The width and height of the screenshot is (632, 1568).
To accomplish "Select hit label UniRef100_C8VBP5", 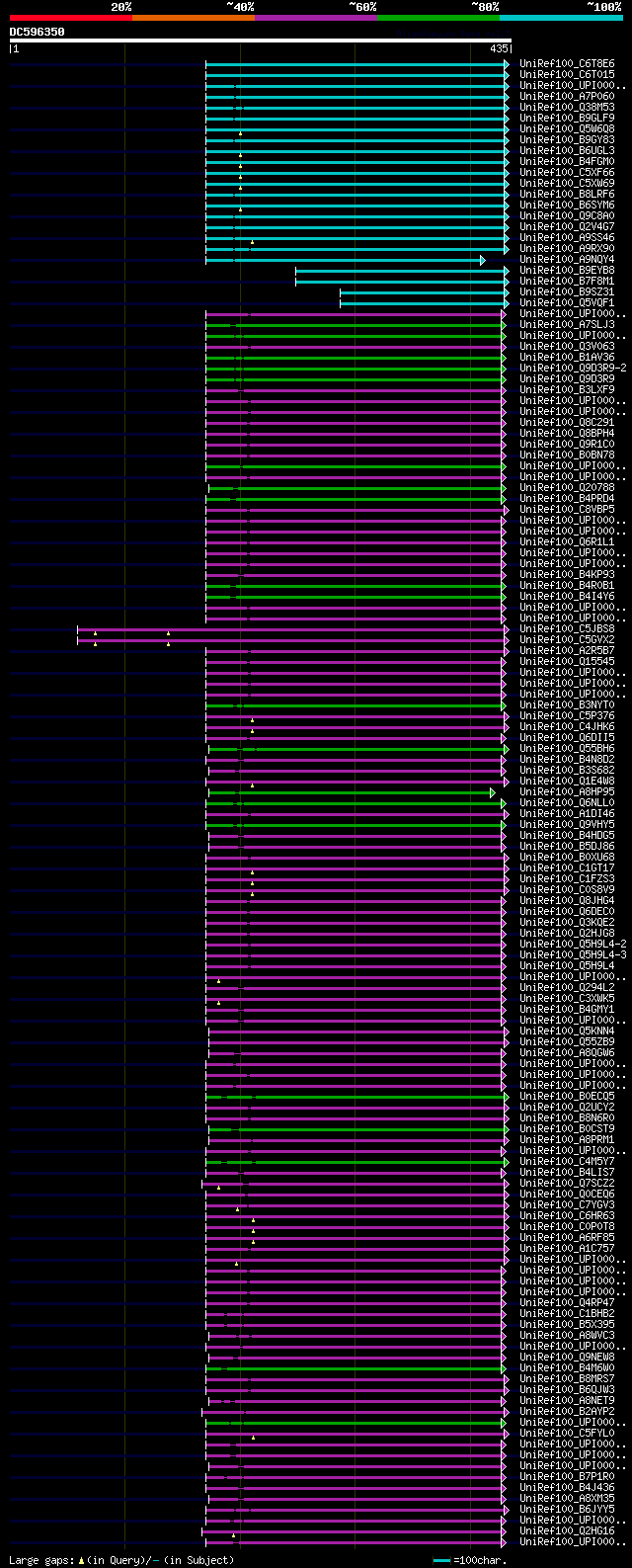I will coord(567,510).
